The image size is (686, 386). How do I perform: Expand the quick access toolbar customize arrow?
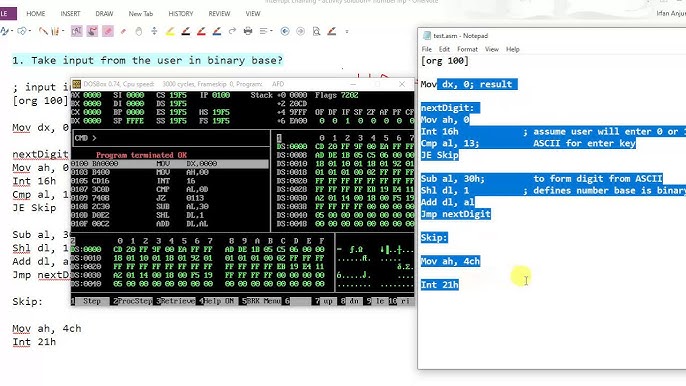pyautogui.click(x=347, y=32)
